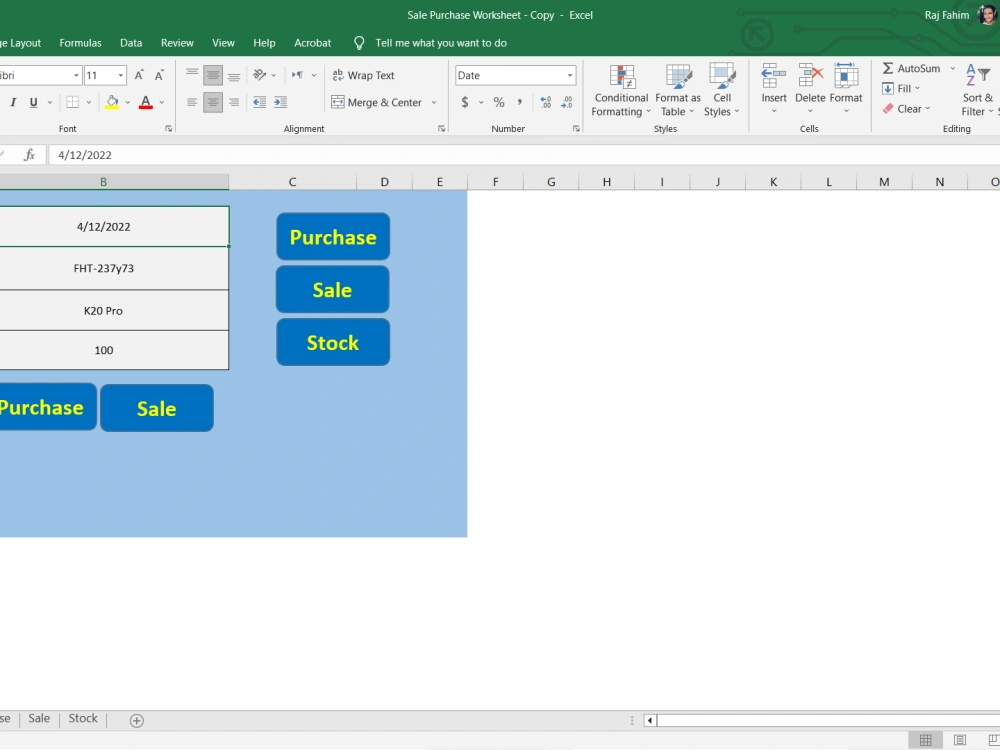Switch to the Stock sheet tab

(x=83, y=718)
